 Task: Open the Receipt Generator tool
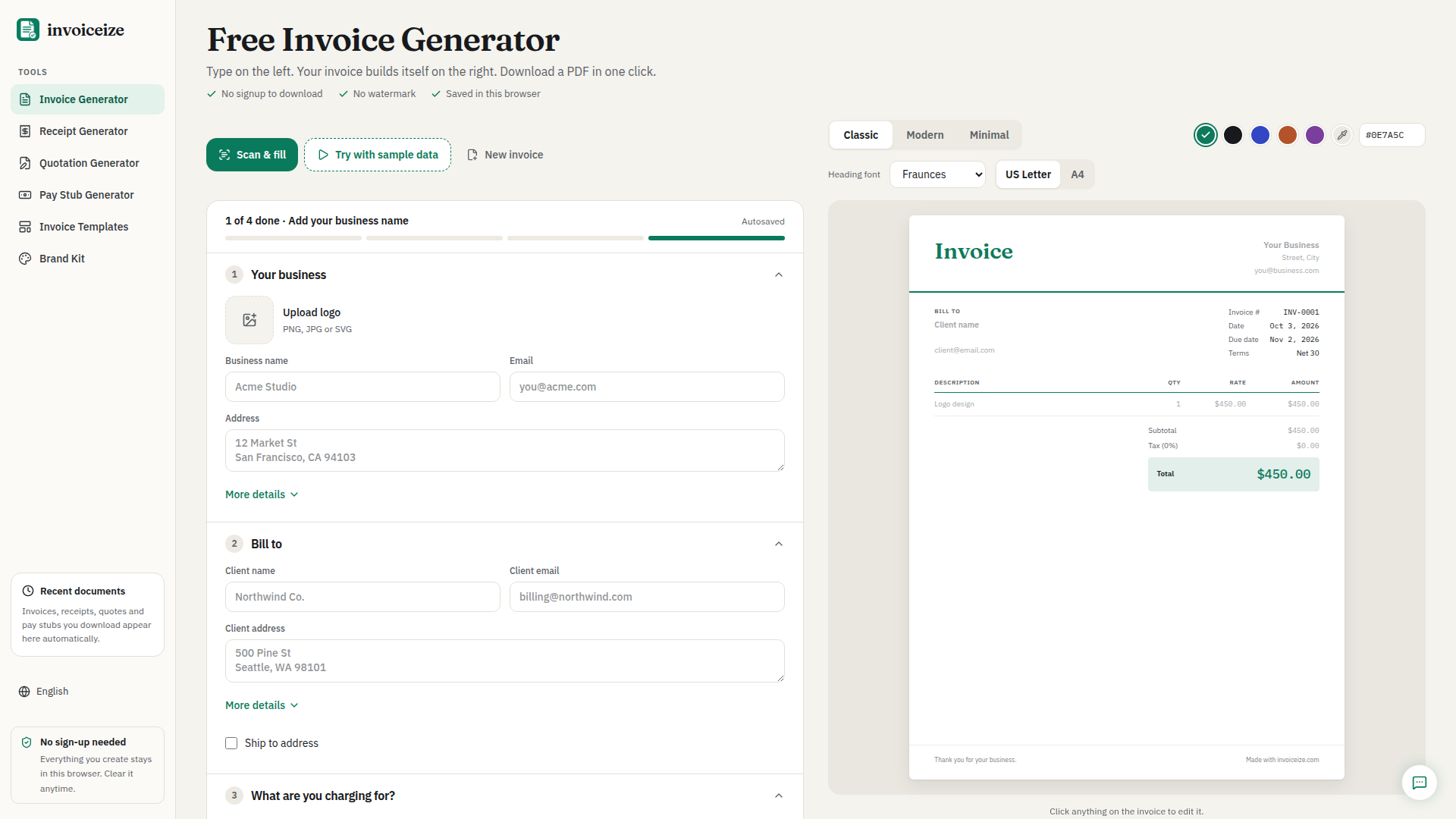click(x=87, y=131)
